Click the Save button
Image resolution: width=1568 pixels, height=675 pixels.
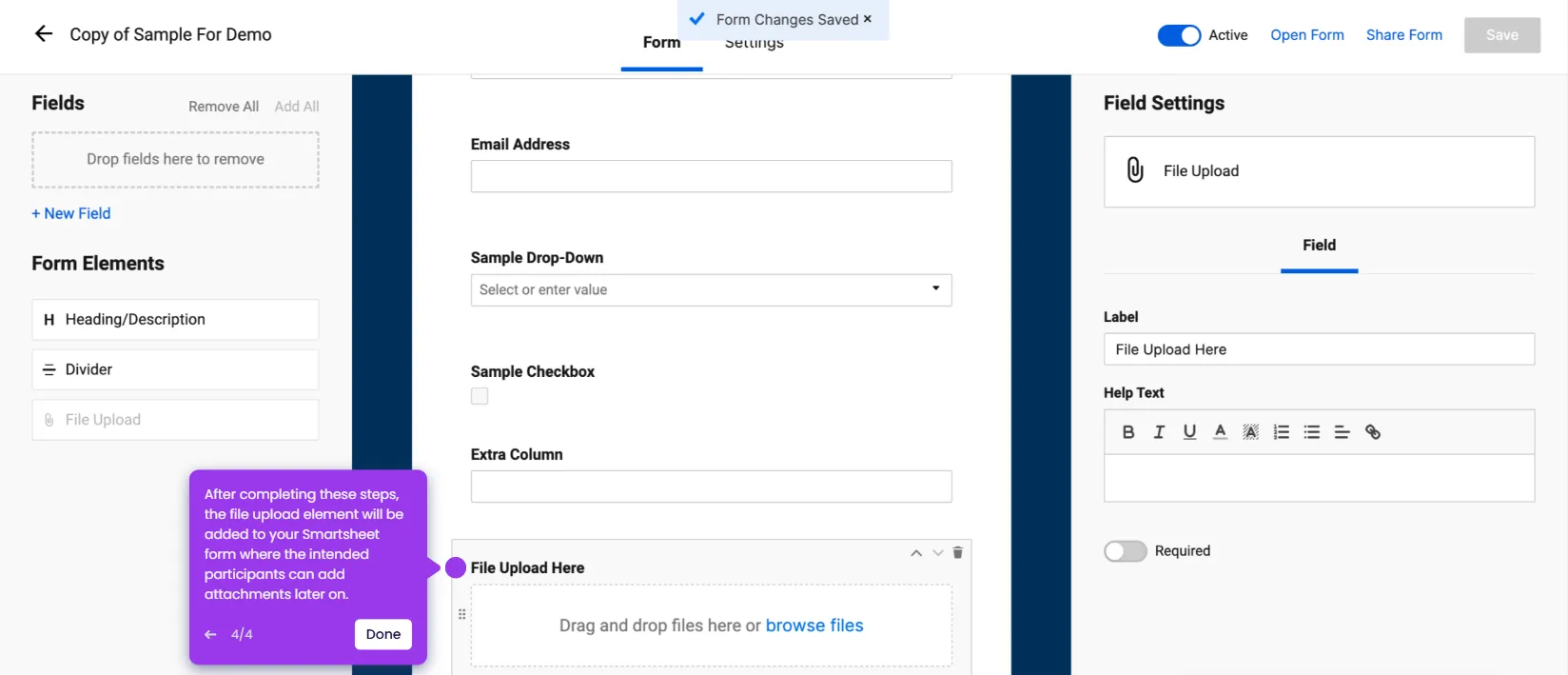pyautogui.click(x=1502, y=35)
